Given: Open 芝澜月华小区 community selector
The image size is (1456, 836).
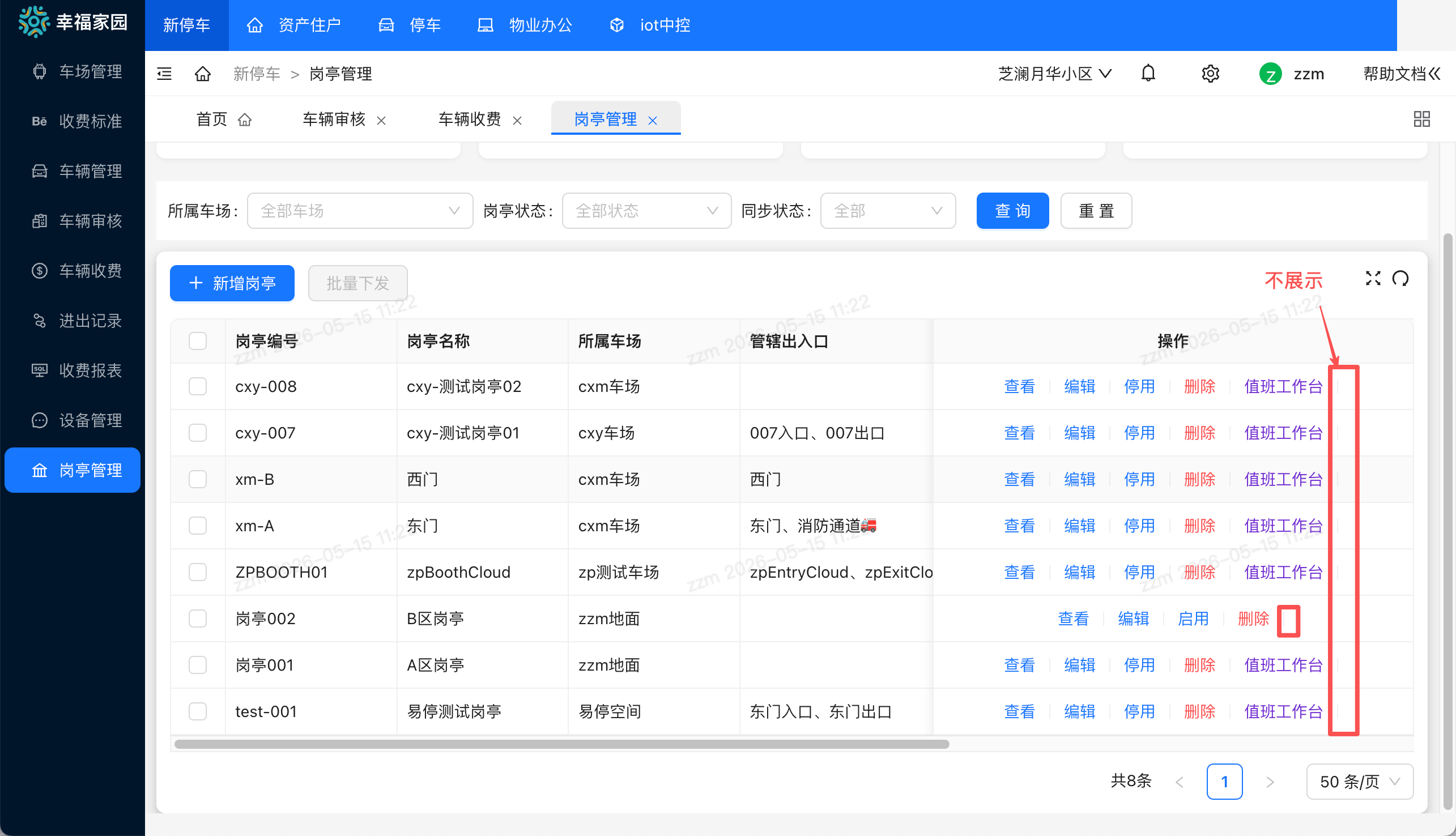Looking at the screenshot, I should coord(1055,74).
